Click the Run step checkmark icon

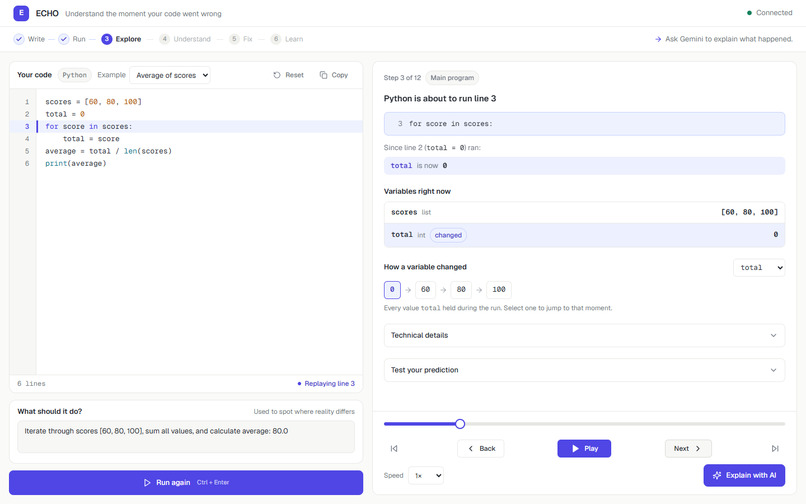(64, 39)
